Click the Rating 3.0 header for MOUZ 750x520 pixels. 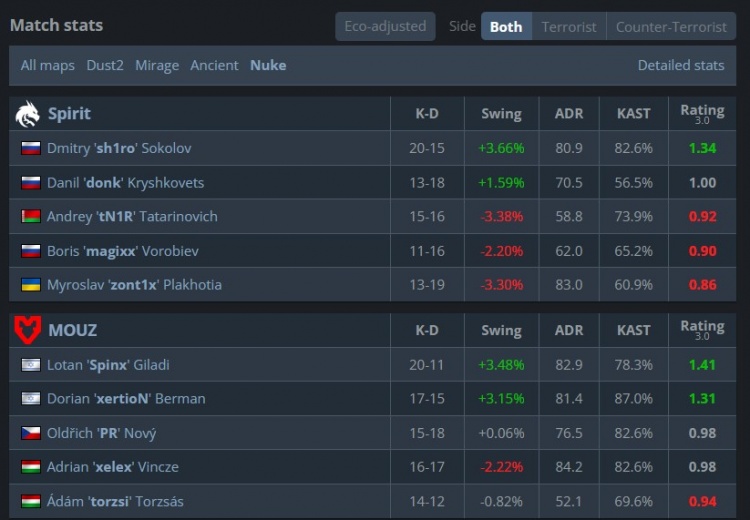coord(702,330)
